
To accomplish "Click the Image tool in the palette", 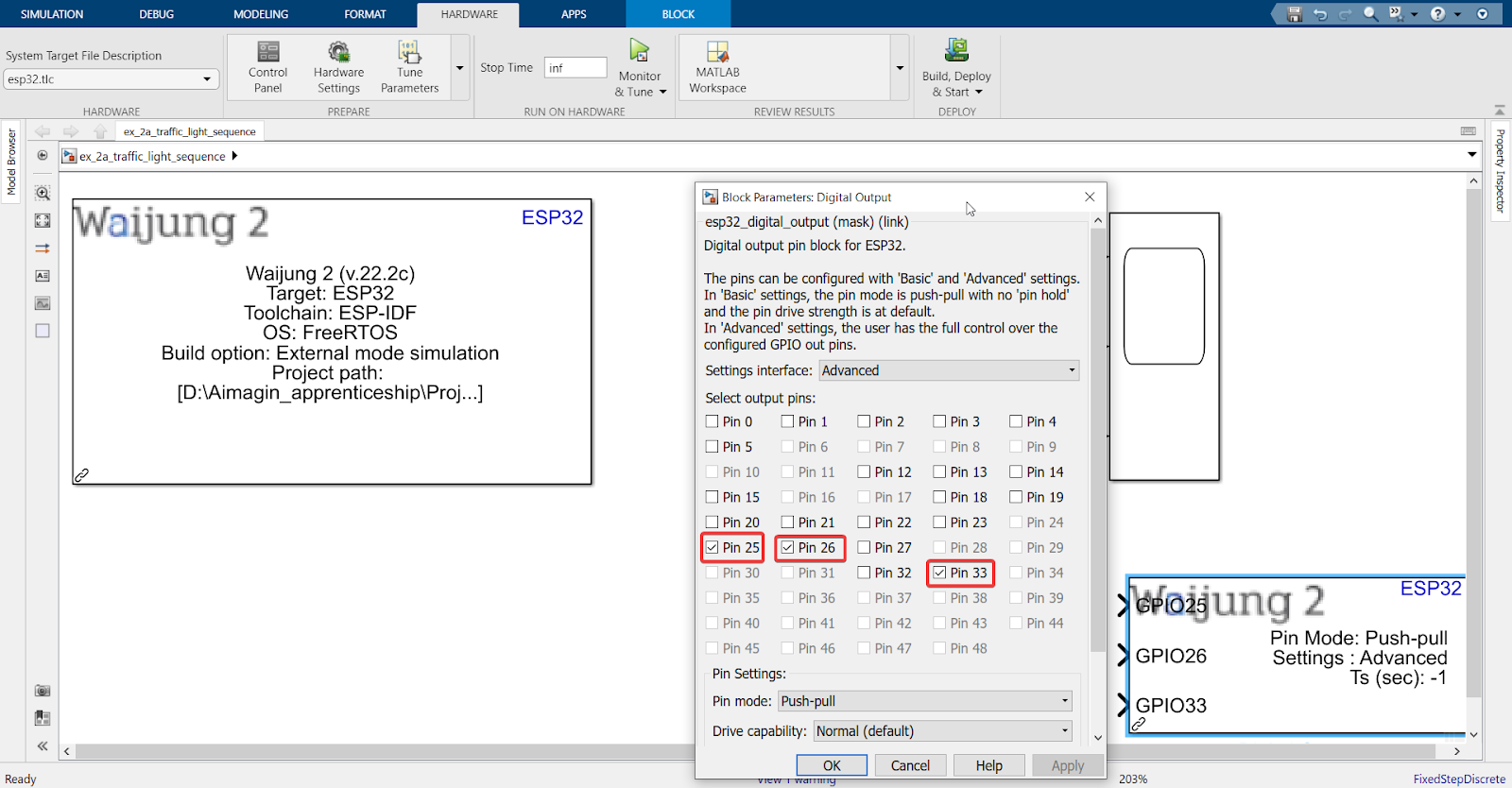I will click(43, 303).
